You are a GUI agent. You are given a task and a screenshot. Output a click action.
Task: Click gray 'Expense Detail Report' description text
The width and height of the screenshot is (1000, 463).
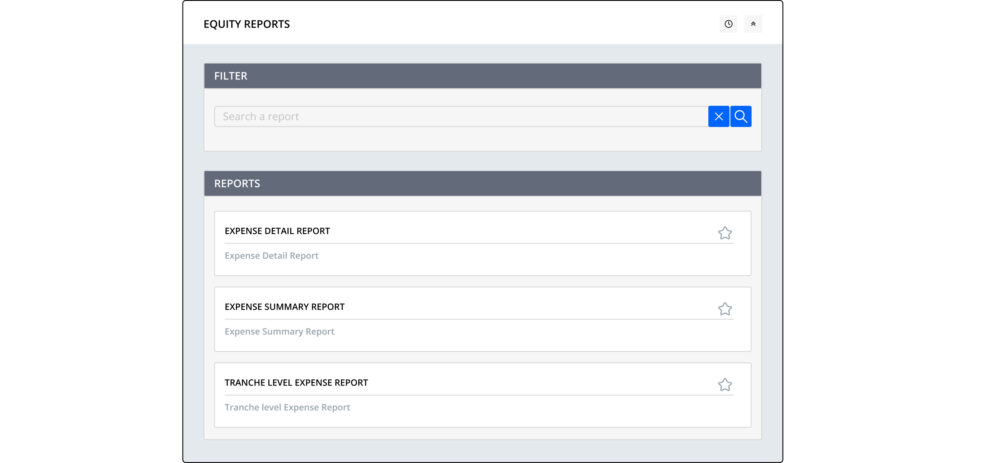coord(271,256)
